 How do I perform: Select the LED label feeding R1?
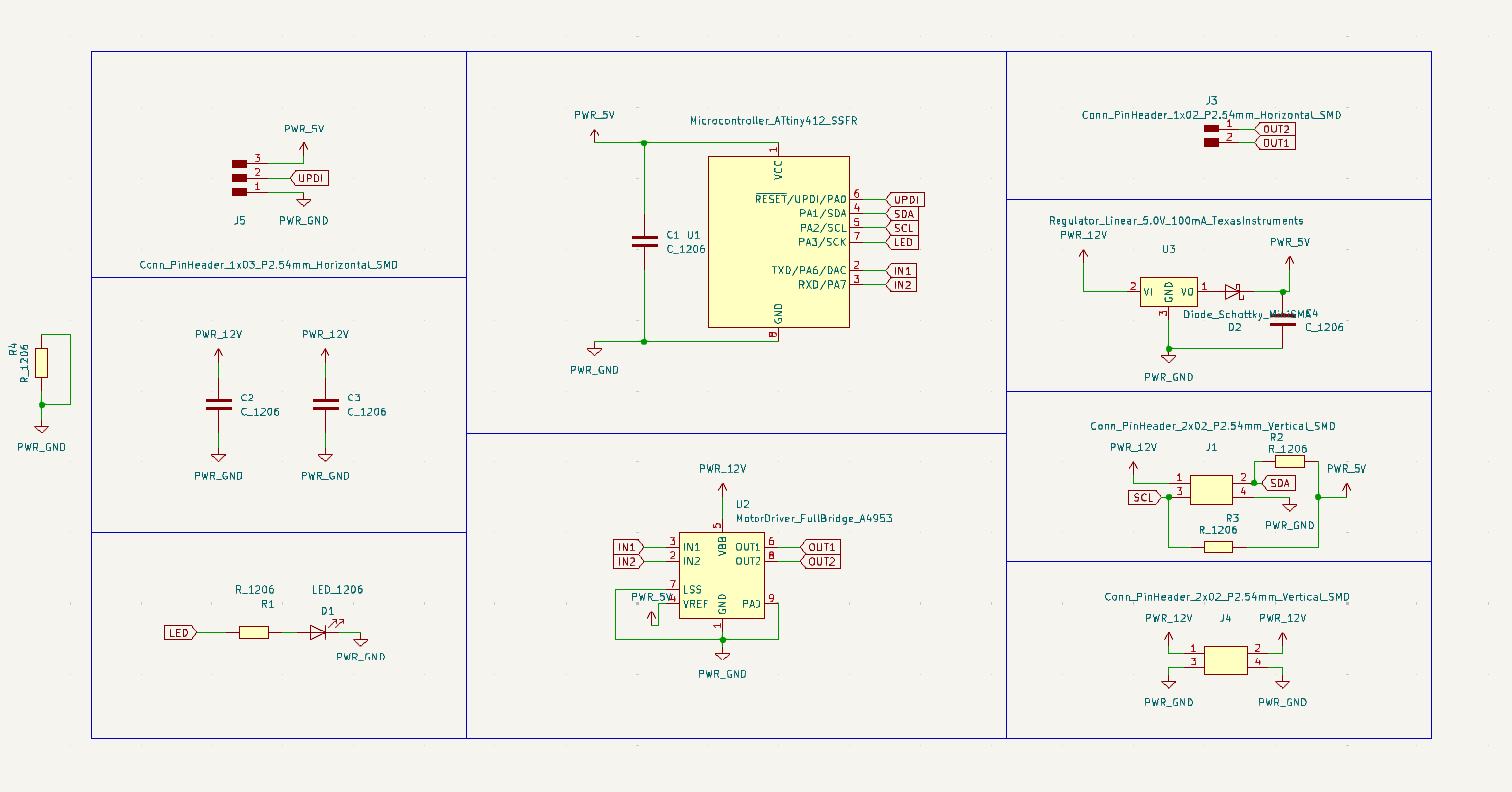(181, 633)
